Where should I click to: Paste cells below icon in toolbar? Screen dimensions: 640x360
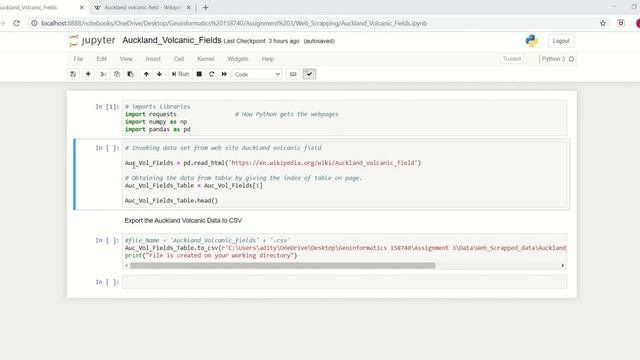click(131, 74)
